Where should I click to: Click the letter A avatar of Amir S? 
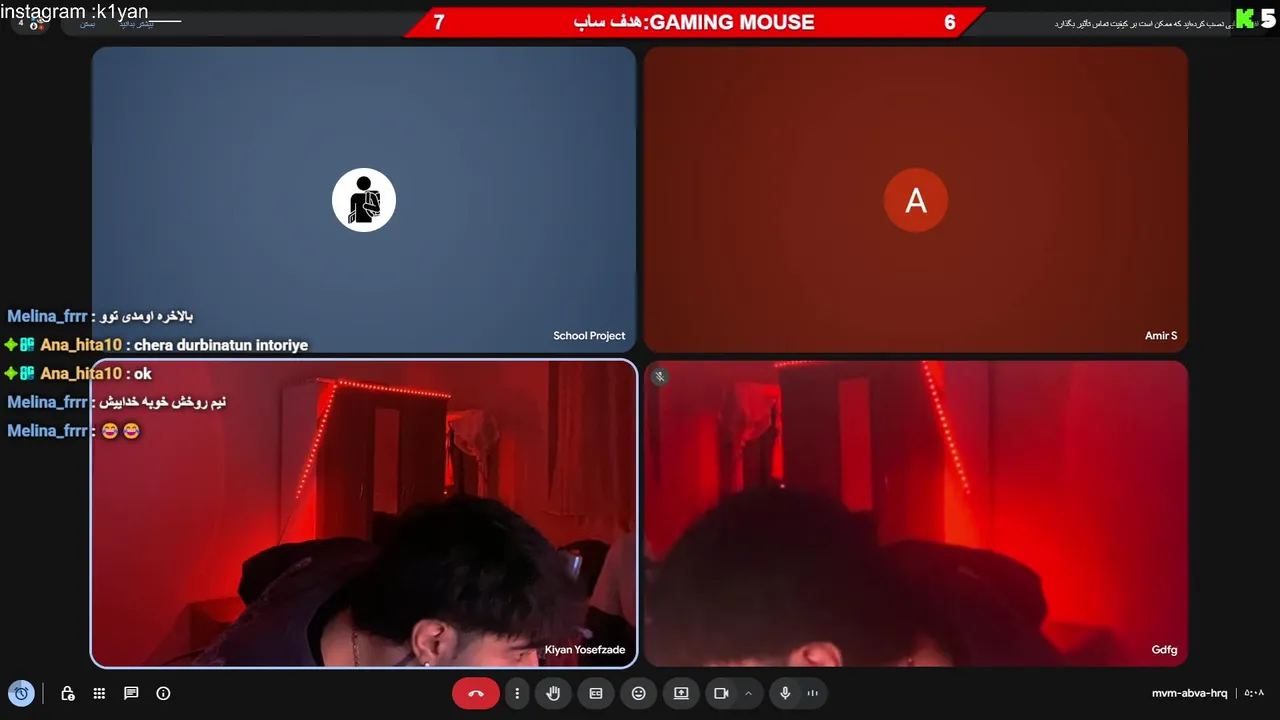[x=916, y=200]
